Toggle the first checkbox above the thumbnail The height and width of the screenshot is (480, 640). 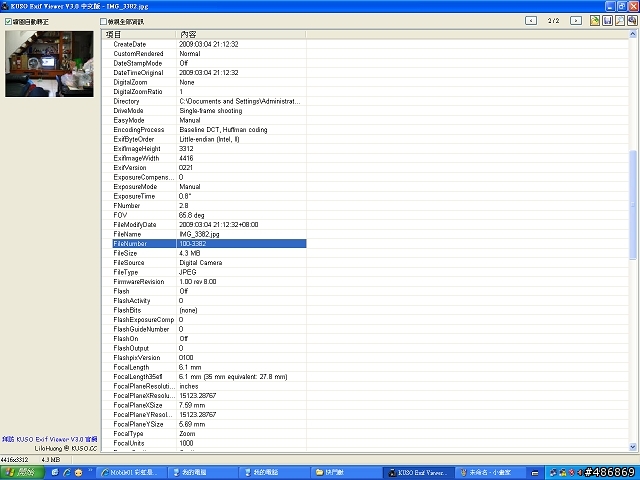pos(8,22)
